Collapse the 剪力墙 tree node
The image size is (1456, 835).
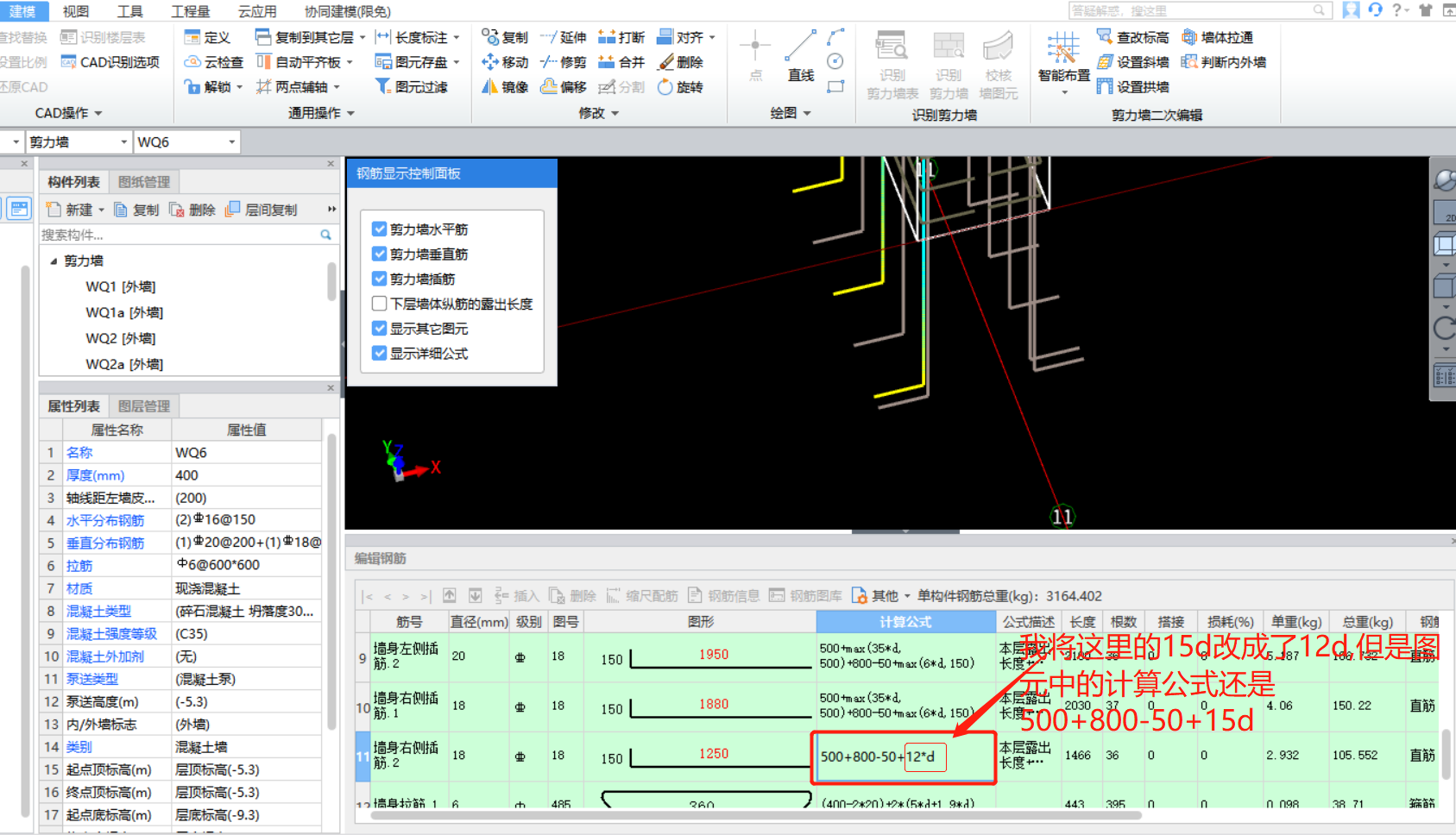pyautogui.click(x=54, y=261)
